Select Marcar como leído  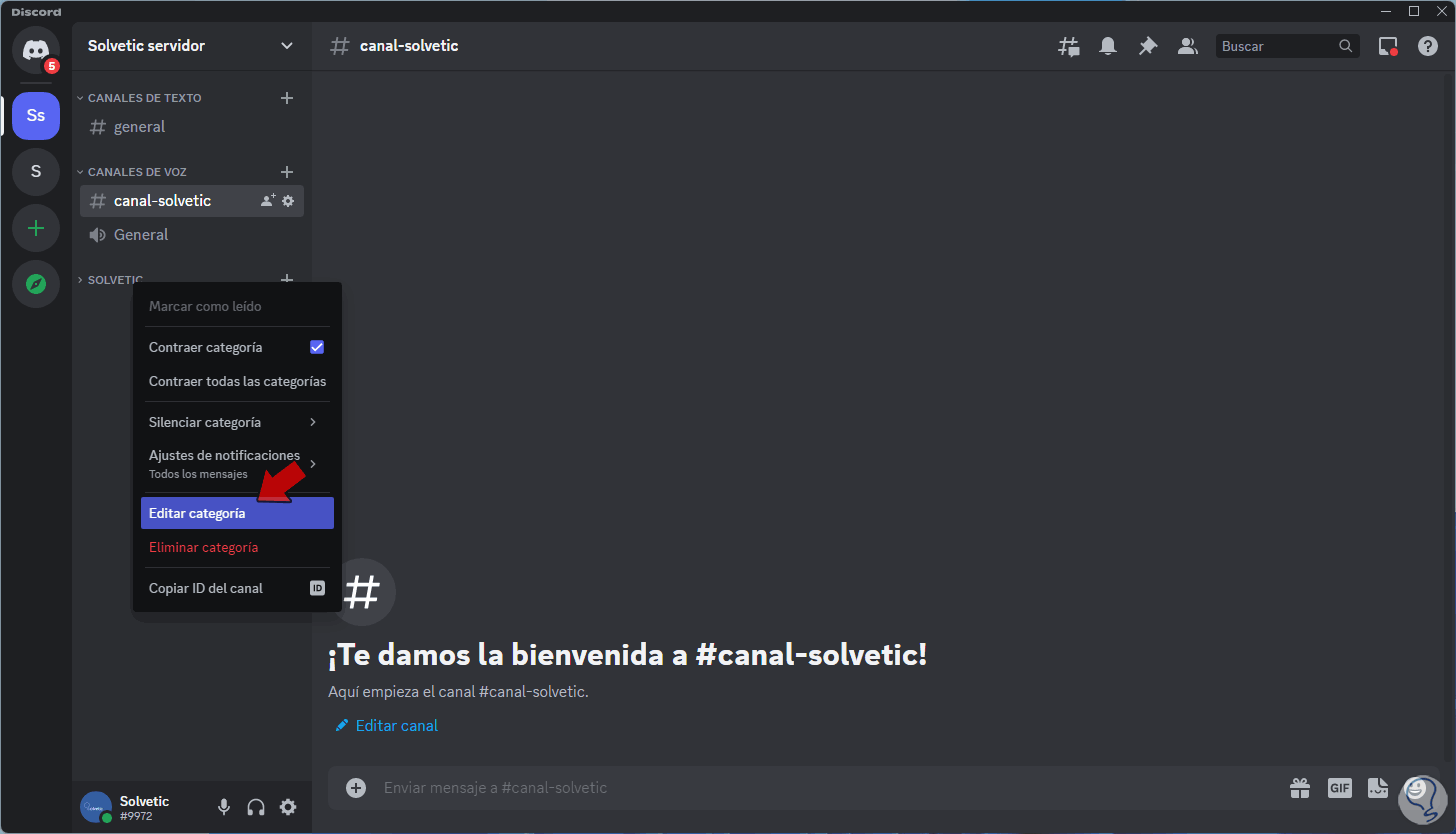237,306
